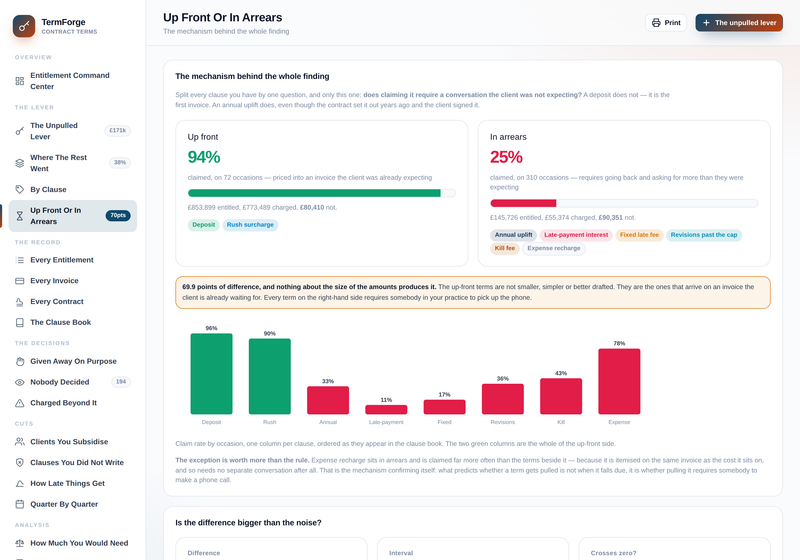The width and height of the screenshot is (800, 560).
Task: Click the green Deposit 96% chart bar
Action: click(x=211, y=374)
